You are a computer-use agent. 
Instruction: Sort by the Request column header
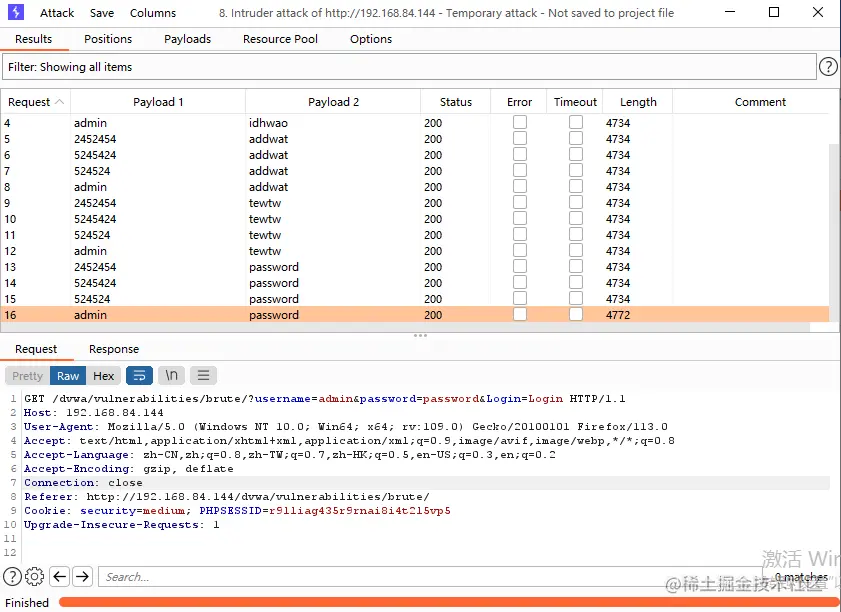pyautogui.click(x=35, y=102)
